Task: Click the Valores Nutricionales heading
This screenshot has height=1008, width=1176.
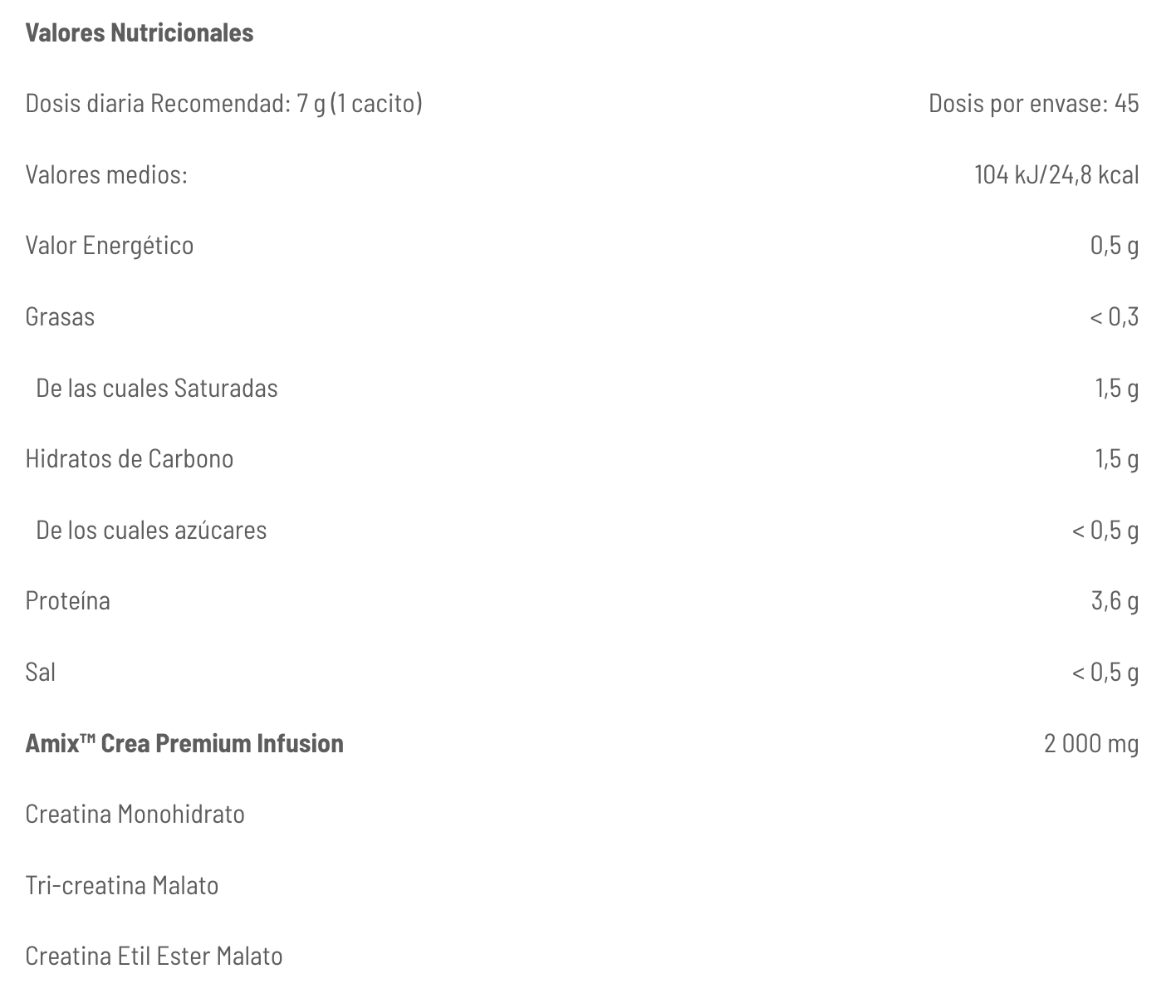Action: (140, 33)
